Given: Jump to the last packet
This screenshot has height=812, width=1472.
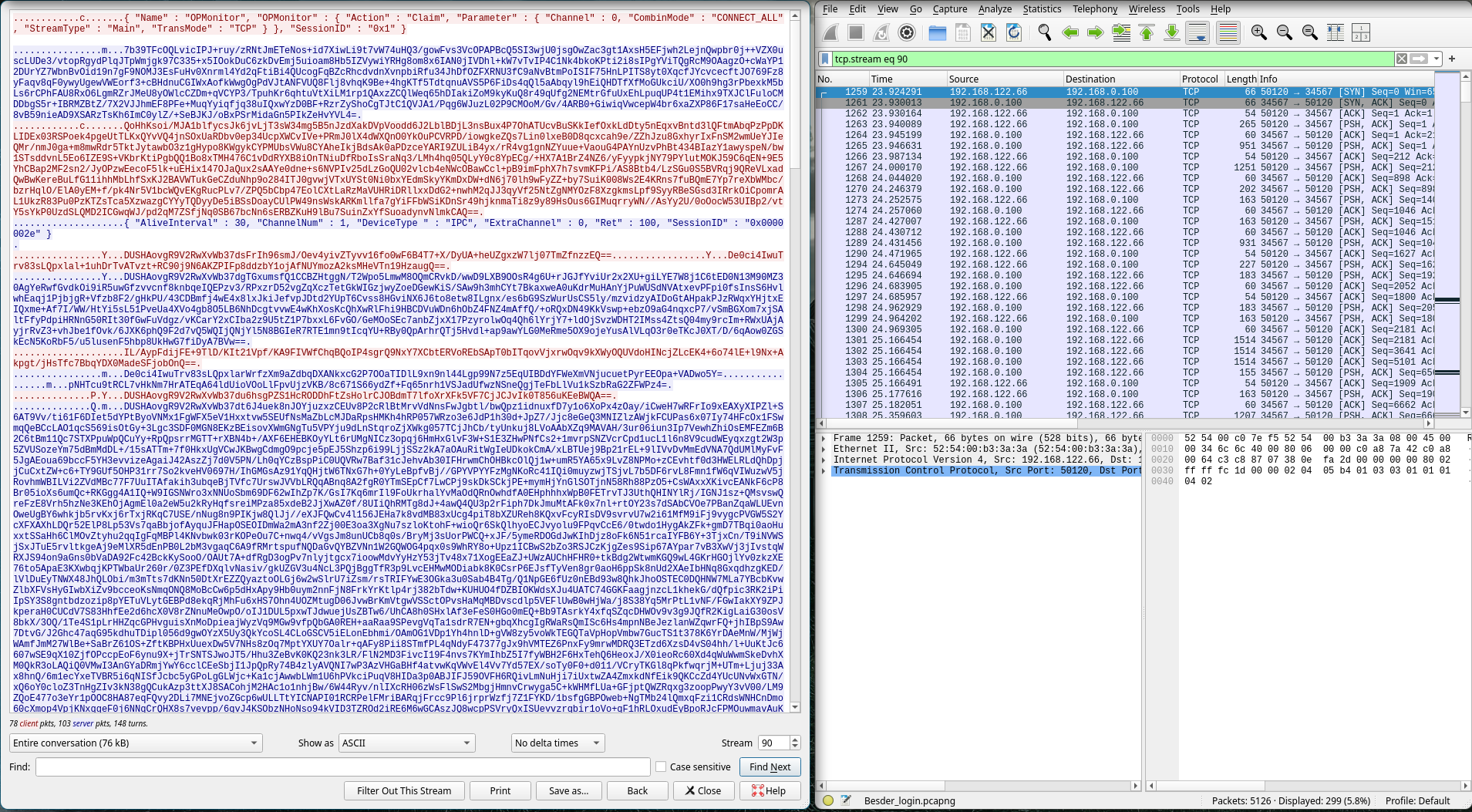Looking at the screenshot, I should tap(1172, 32).
